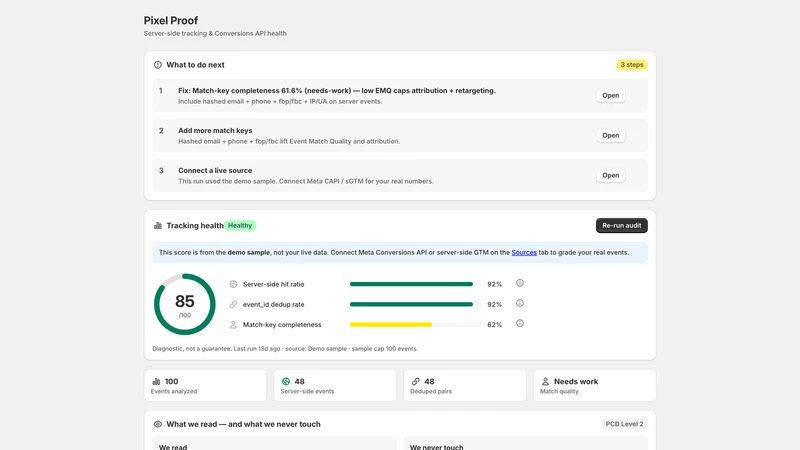This screenshot has height=450, width=800.
Task: Click the 'What we read — and what we never touch' heading
Action: point(243,424)
